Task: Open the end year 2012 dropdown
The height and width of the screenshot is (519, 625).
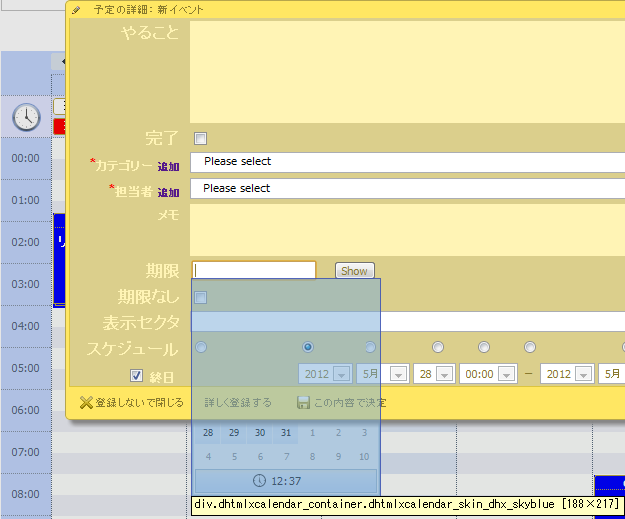Action: coord(567,374)
